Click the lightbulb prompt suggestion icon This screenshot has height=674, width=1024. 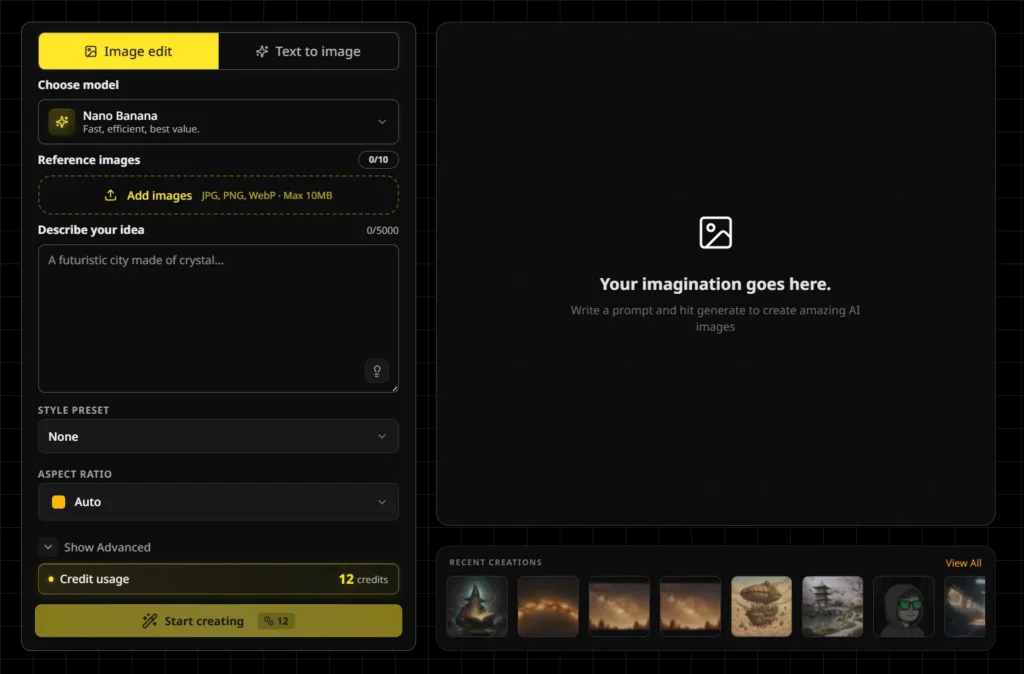[x=377, y=370]
